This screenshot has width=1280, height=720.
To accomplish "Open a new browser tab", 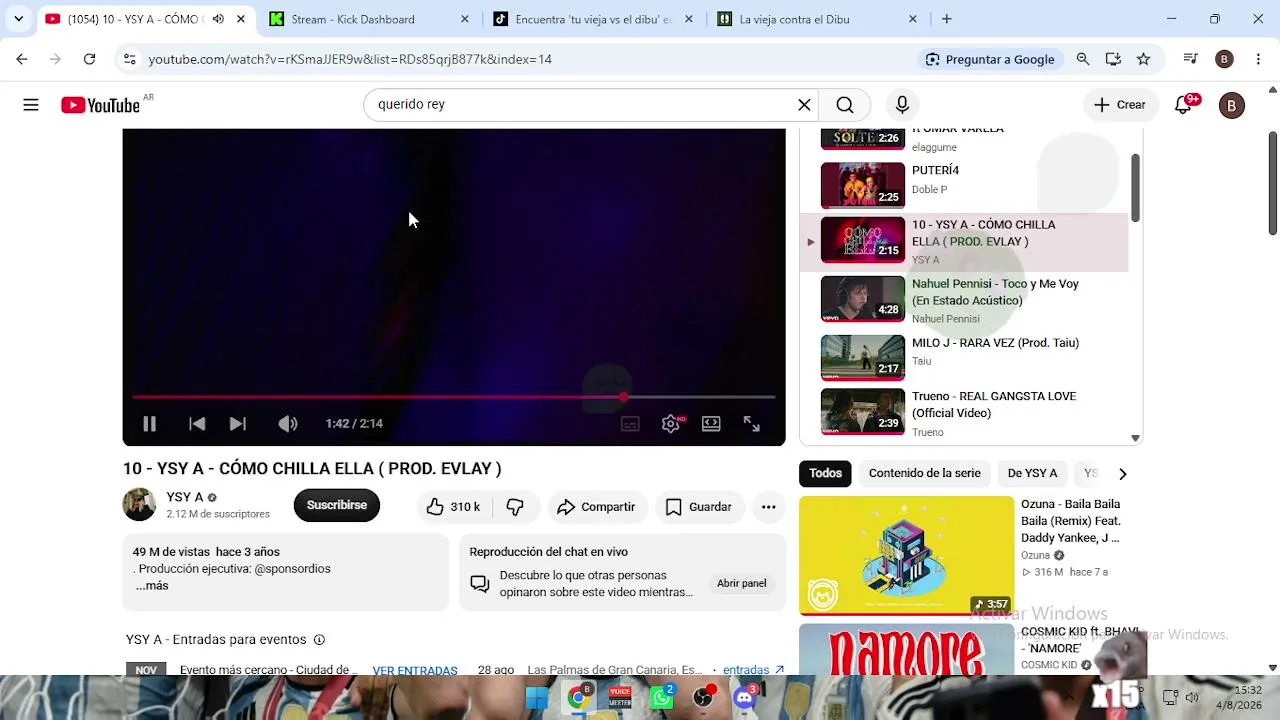I will [x=947, y=19].
